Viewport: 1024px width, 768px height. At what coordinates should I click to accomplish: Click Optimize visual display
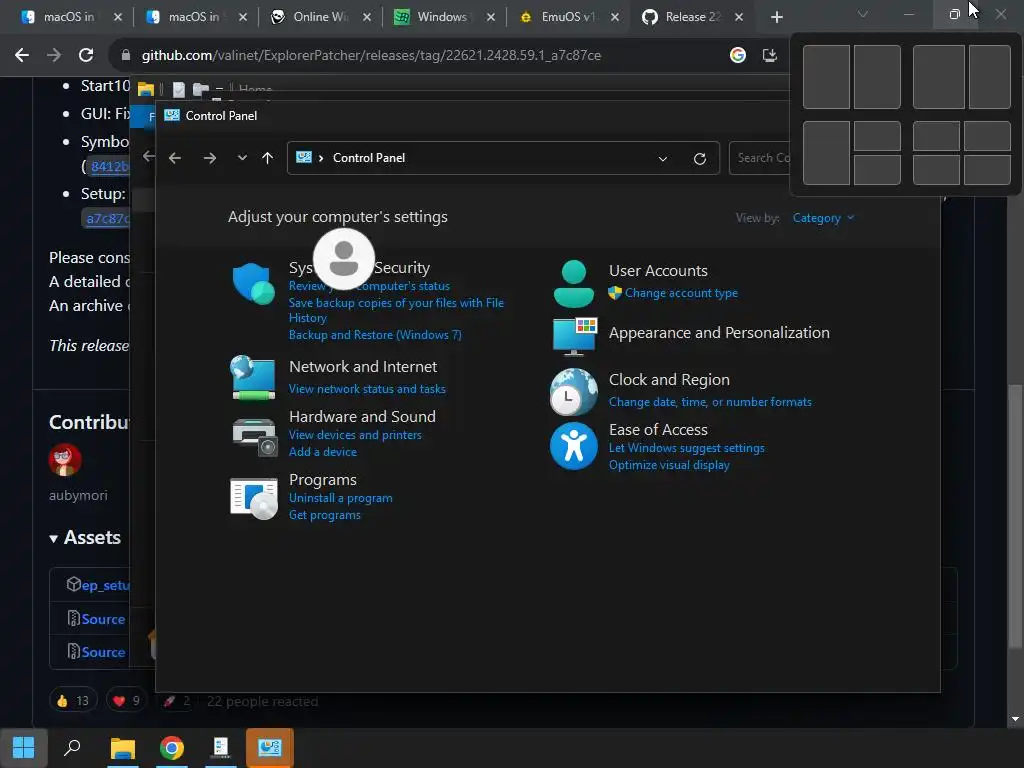tap(669, 465)
